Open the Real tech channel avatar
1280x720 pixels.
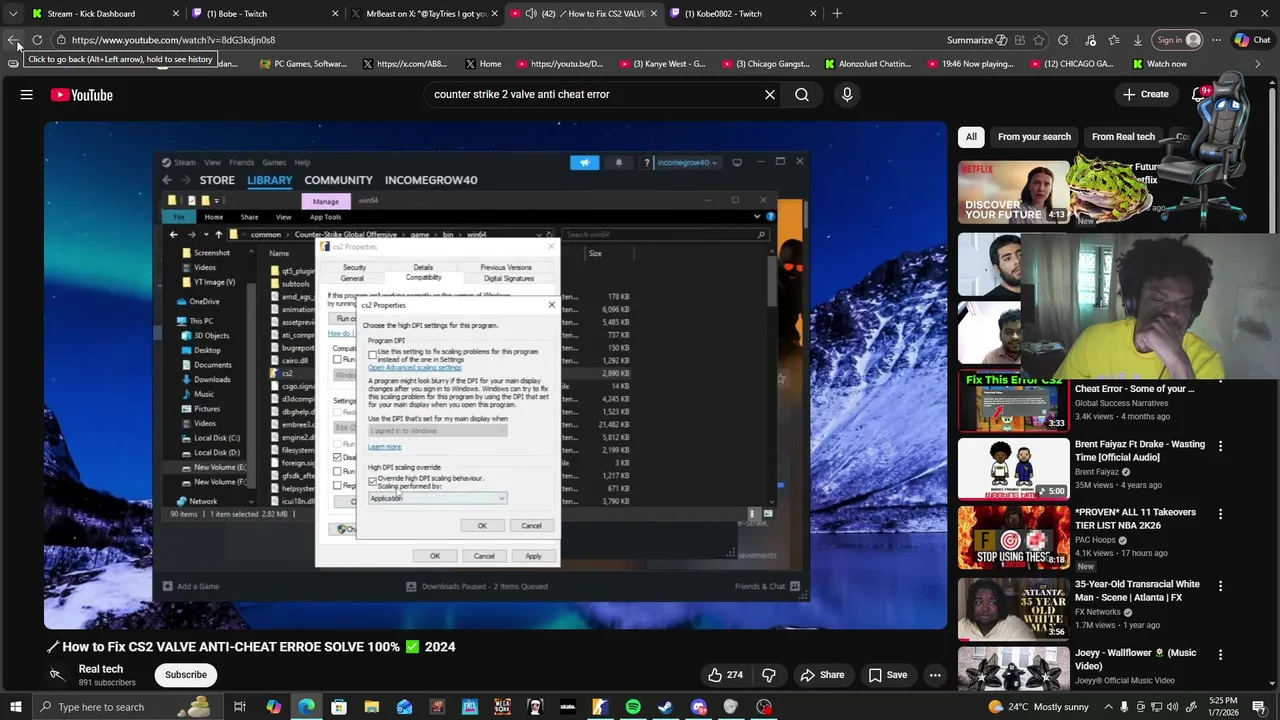(57, 675)
